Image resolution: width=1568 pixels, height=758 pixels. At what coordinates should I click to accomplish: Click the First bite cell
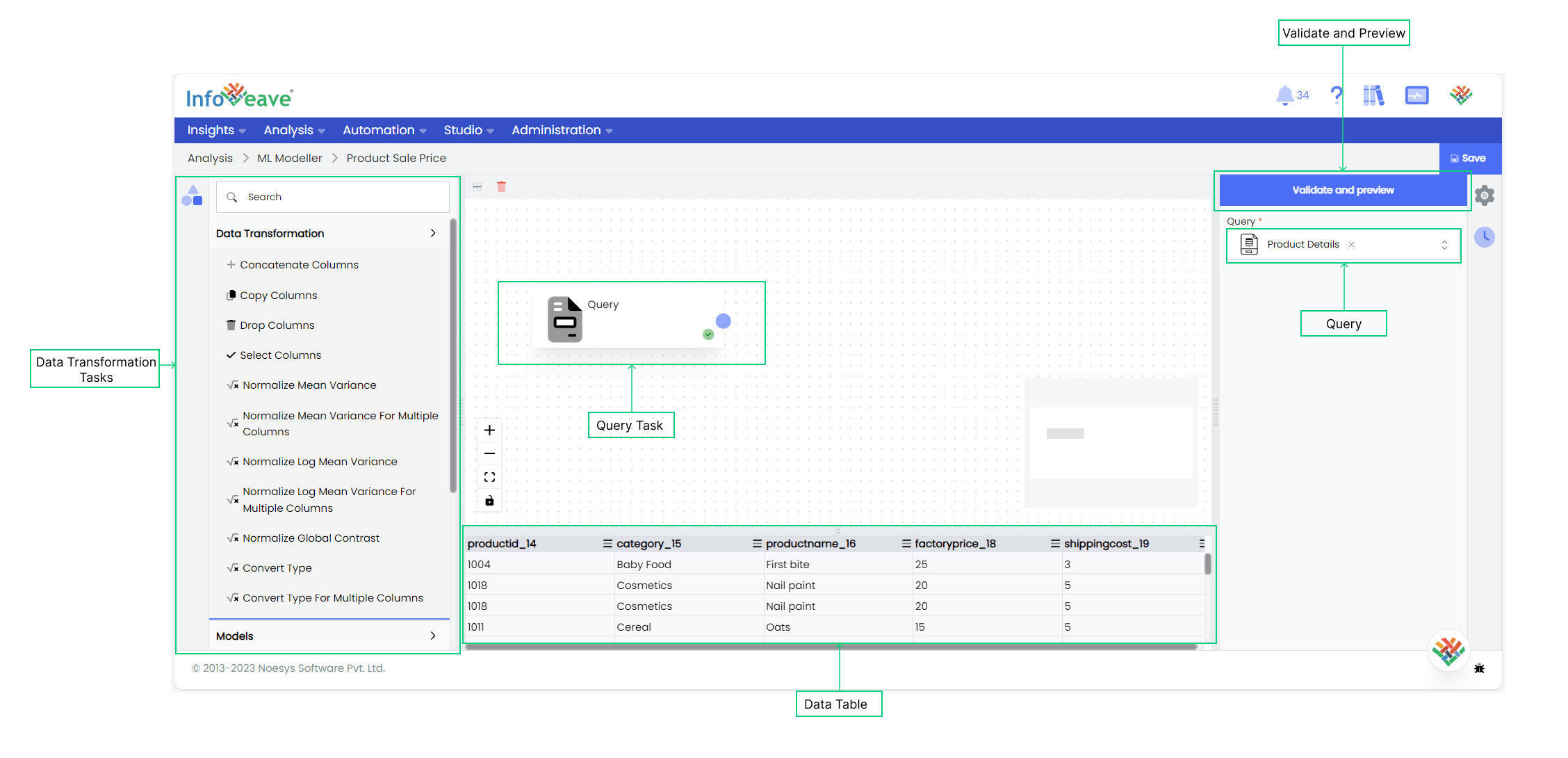point(838,565)
